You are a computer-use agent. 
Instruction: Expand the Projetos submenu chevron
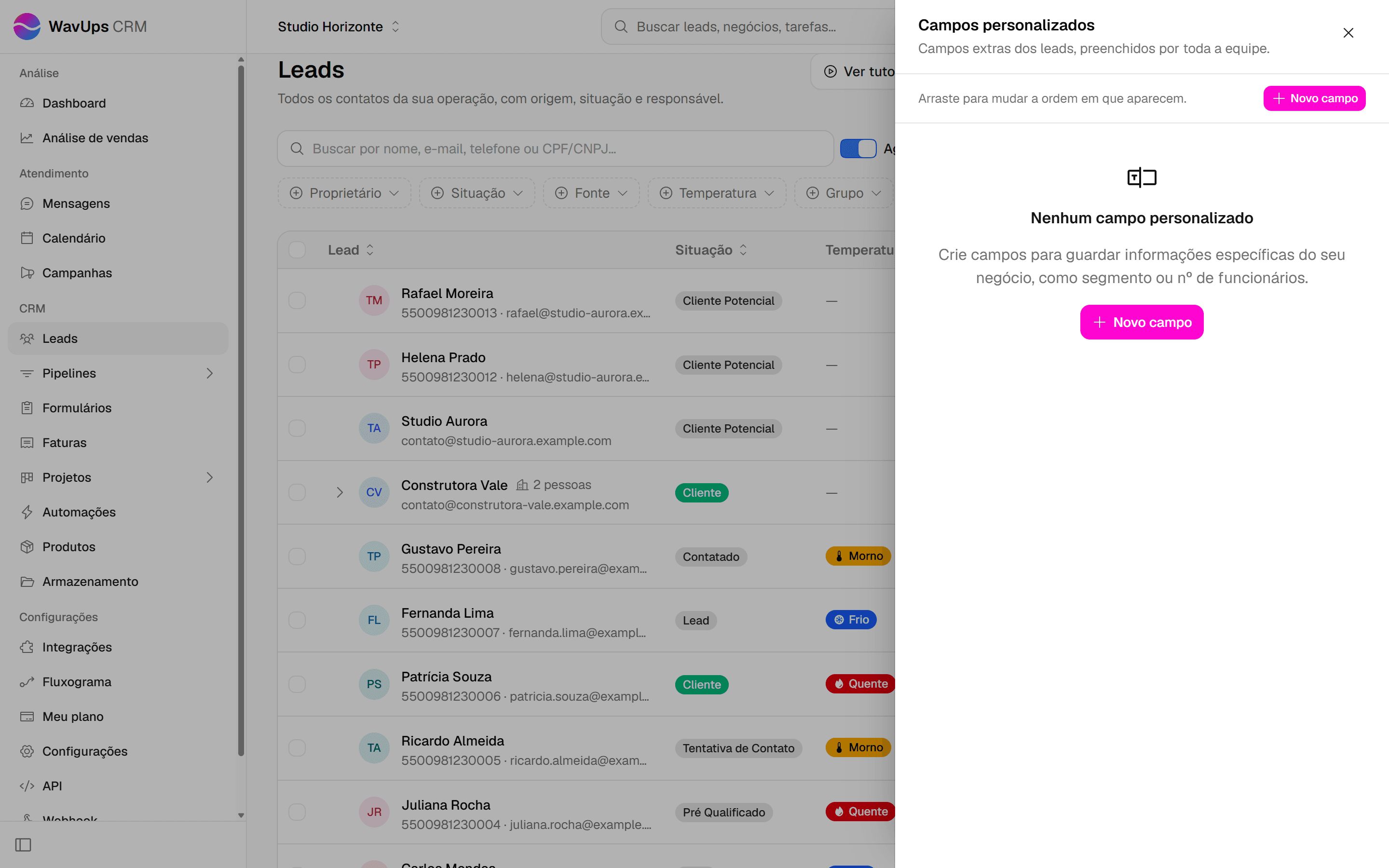209,477
